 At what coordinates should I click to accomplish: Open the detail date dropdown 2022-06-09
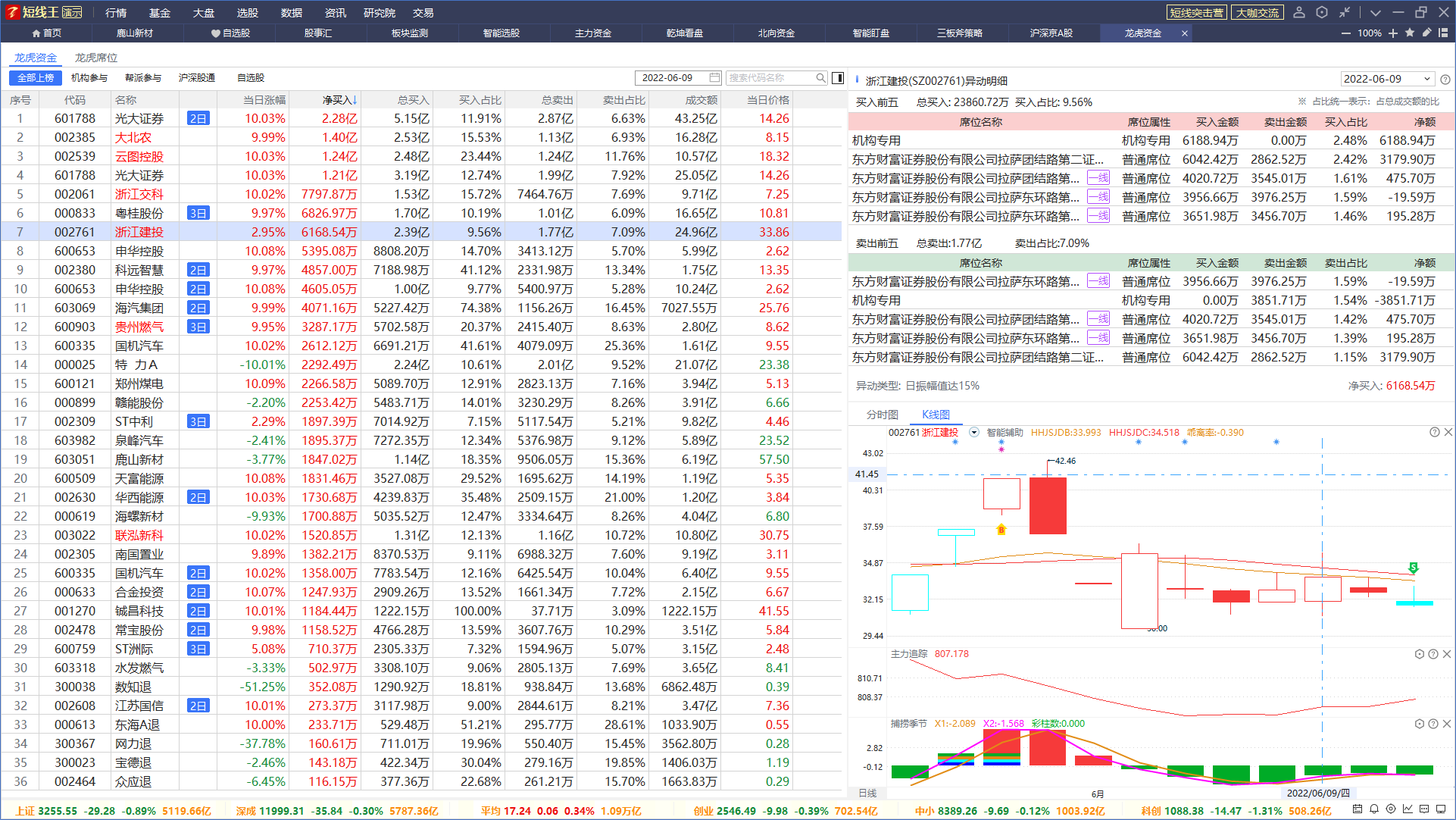[x=1388, y=79]
